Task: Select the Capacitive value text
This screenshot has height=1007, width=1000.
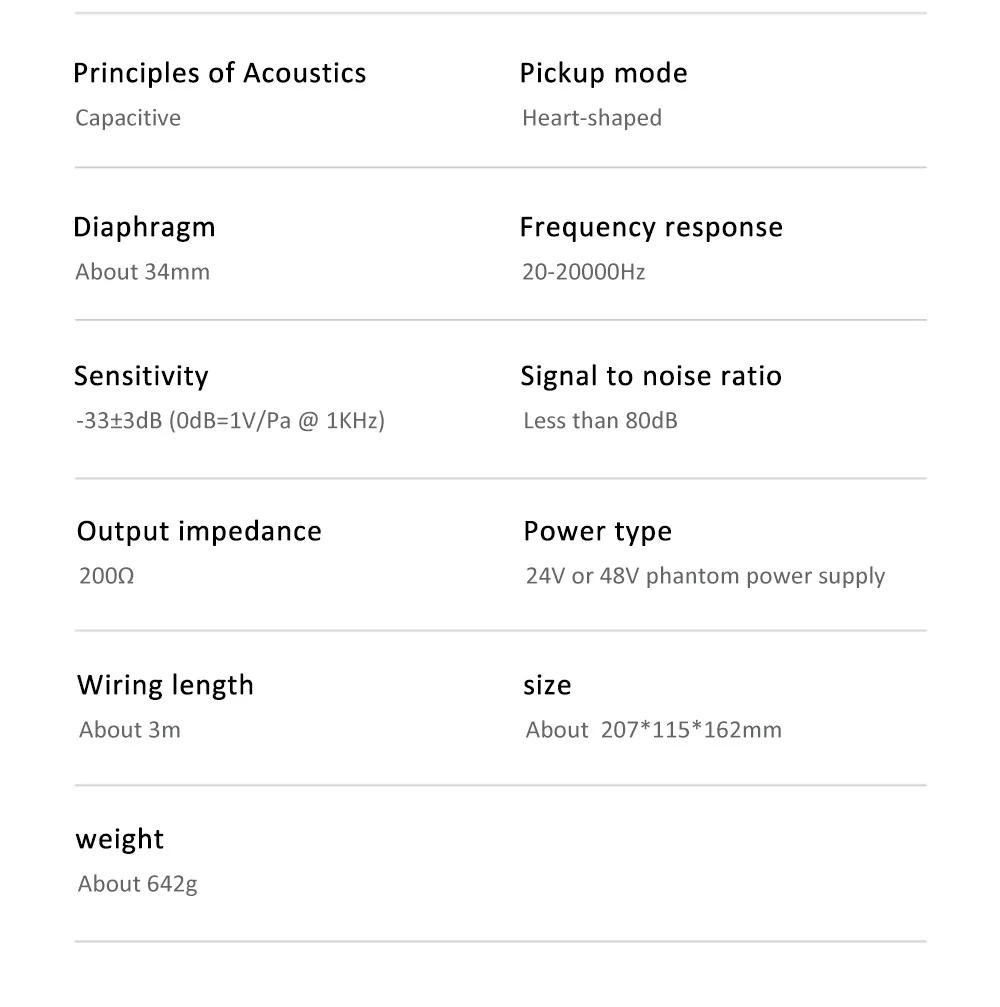Action: (128, 118)
